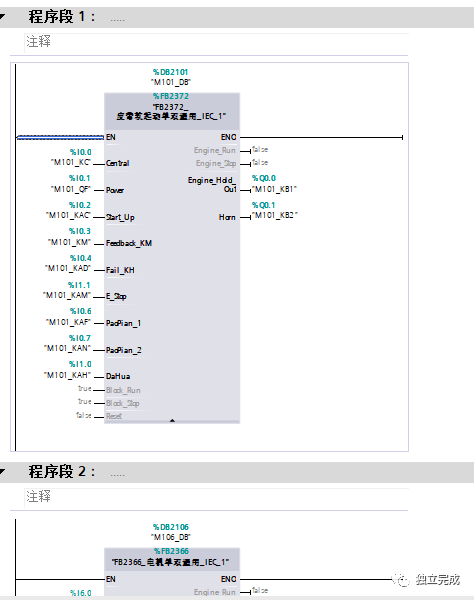Select the M101_KC tag on Central input

pyautogui.click(x=71, y=163)
